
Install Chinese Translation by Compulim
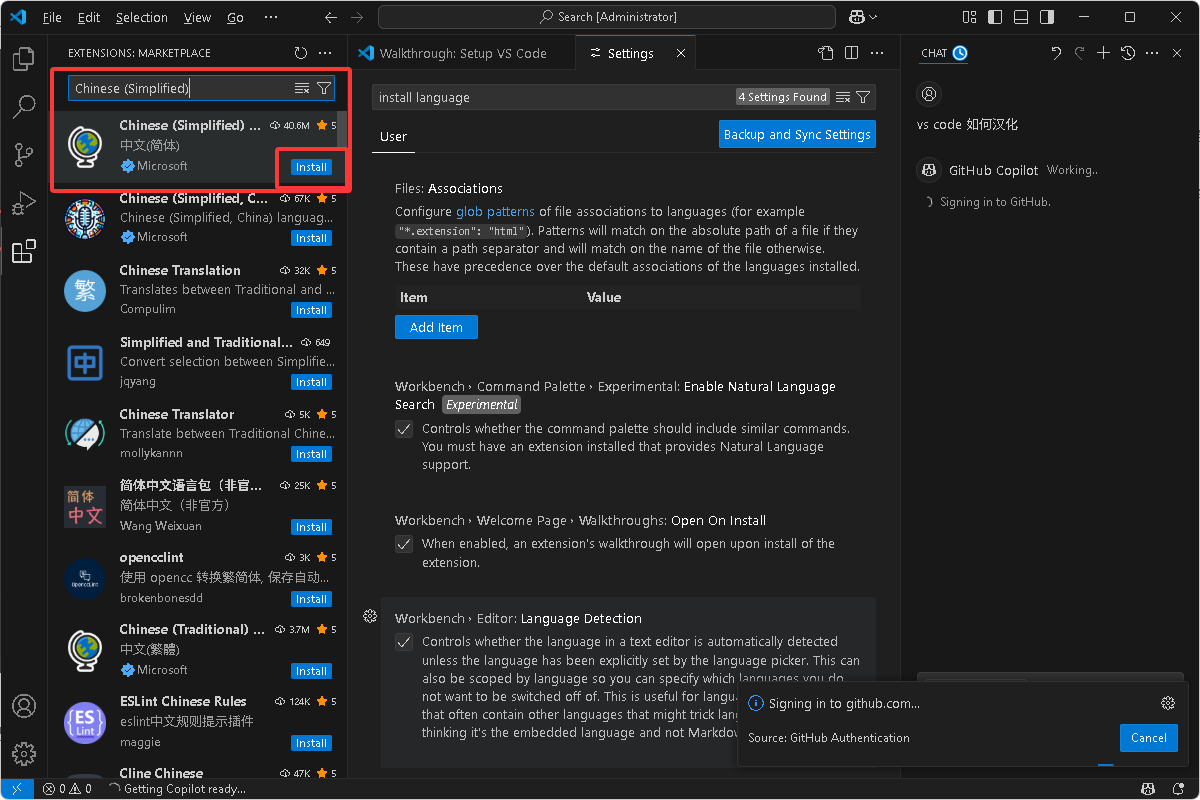click(311, 310)
